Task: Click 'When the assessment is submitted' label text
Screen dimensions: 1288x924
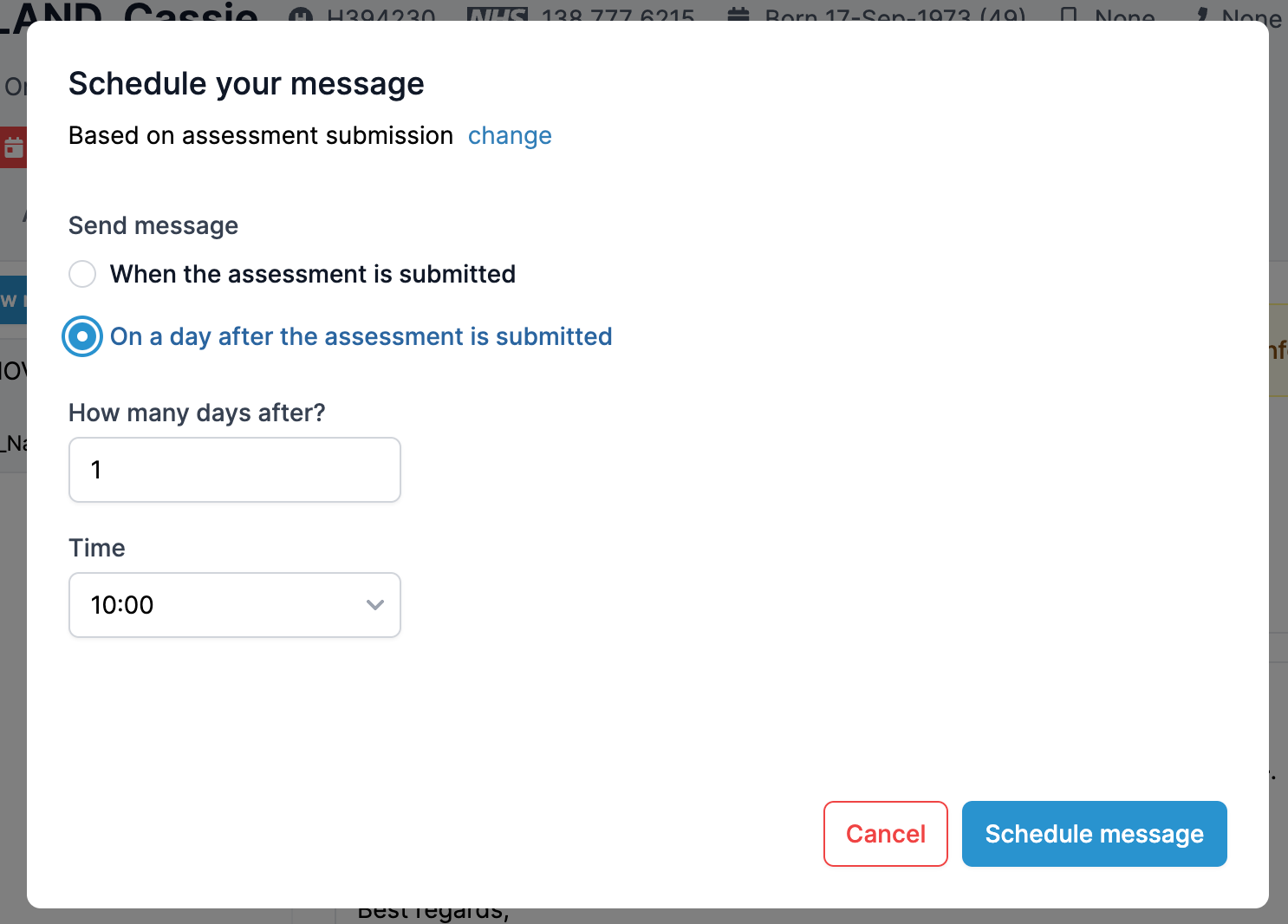Action: (x=312, y=274)
